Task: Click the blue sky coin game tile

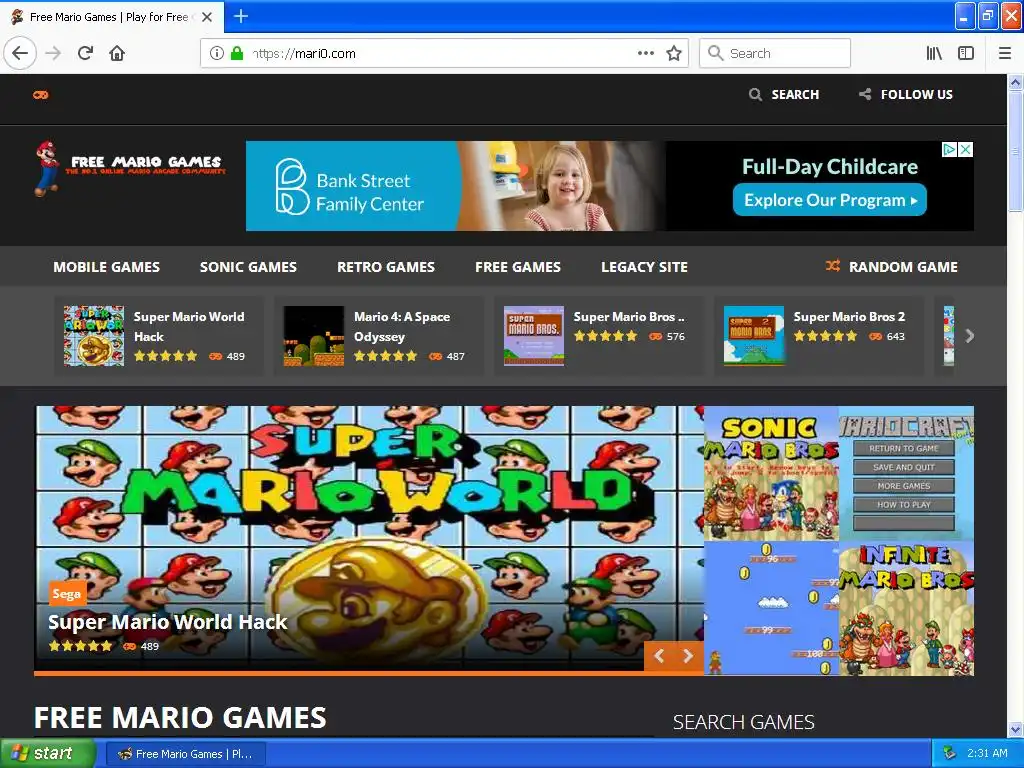Action: [771, 609]
